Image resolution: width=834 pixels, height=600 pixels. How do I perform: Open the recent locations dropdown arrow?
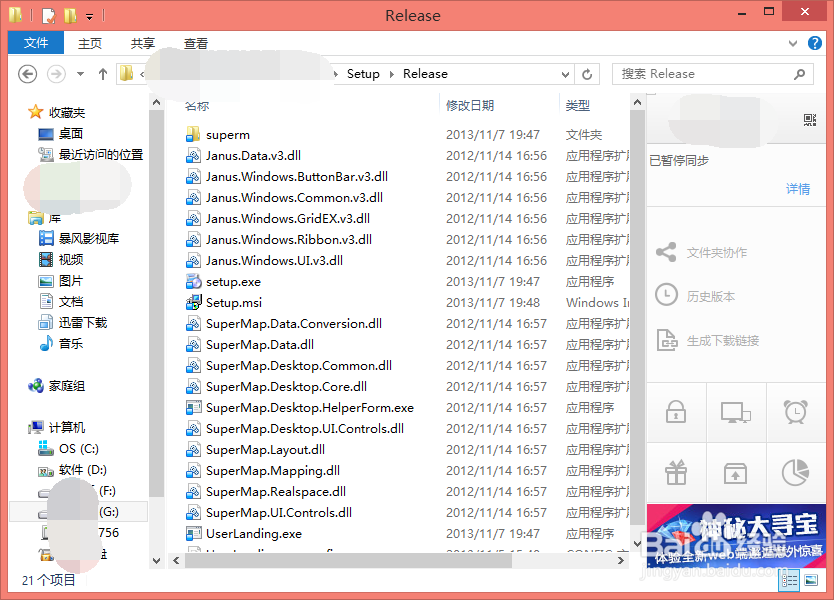[80, 74]
